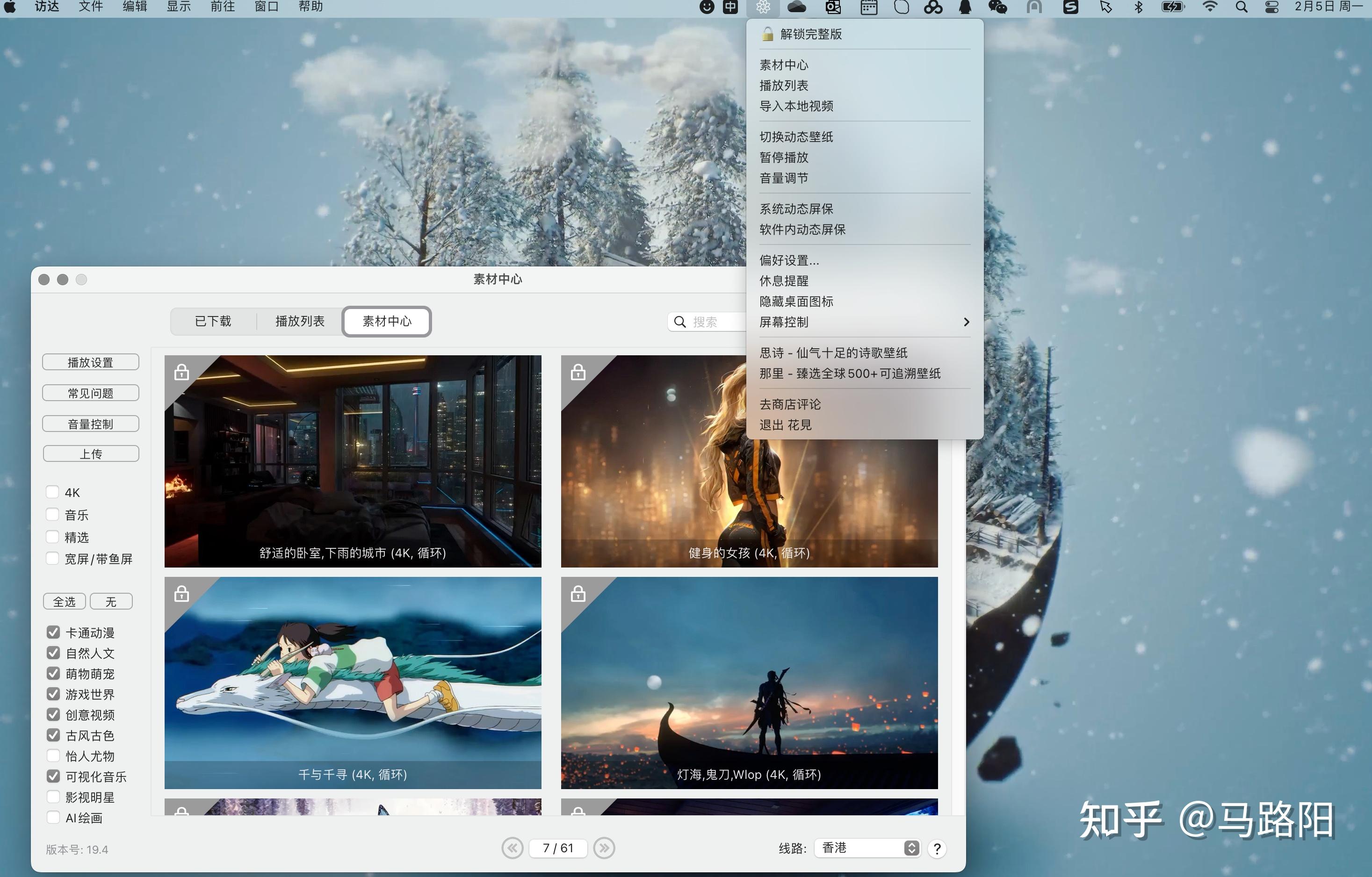
Task: Click the lock icon on 舒适的卧室 thumbnail
Action: [x=181, y=374]
